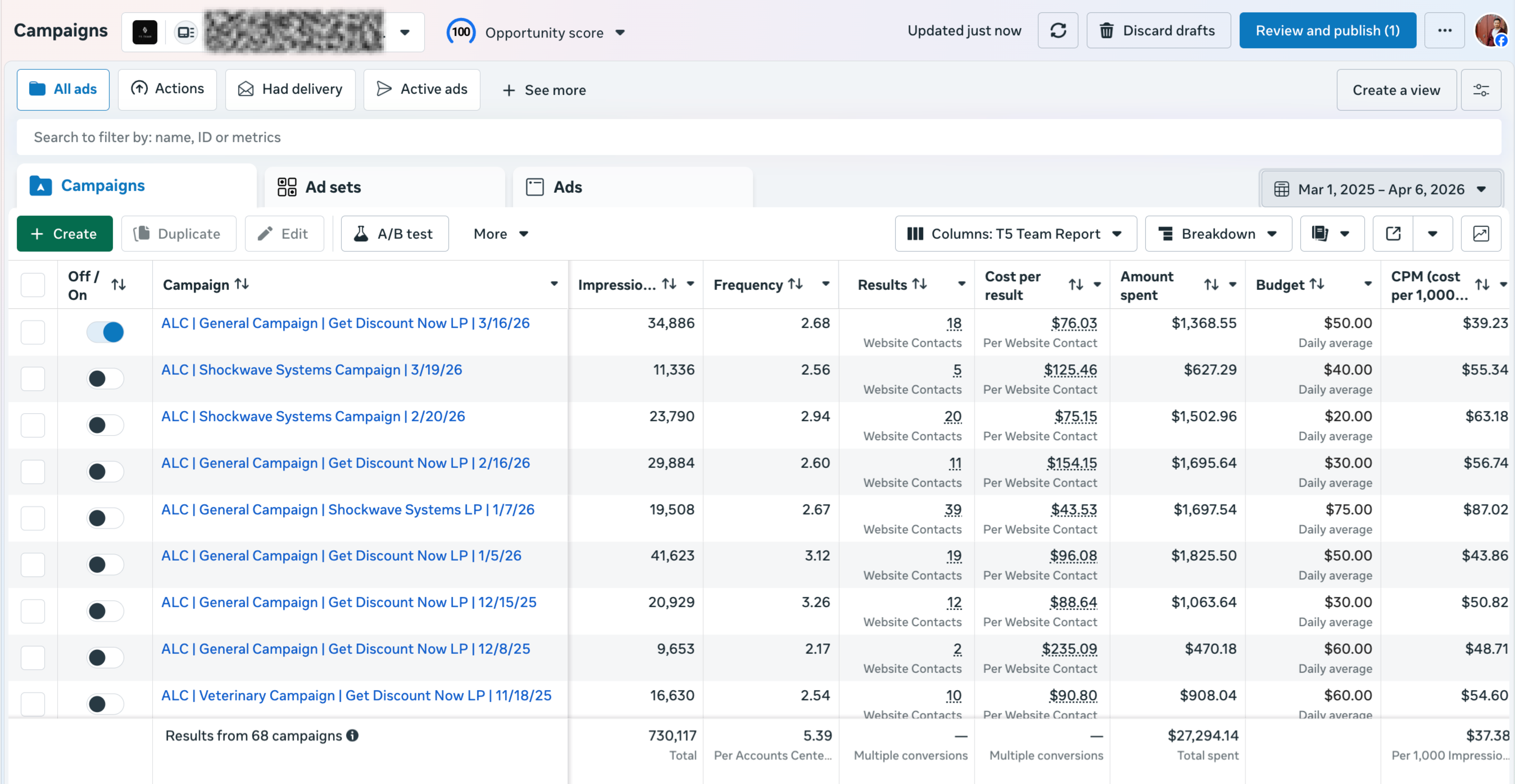1515x784 pixels.
Task: Sort the Cost per result column
Action: [x=1076, y=285]
